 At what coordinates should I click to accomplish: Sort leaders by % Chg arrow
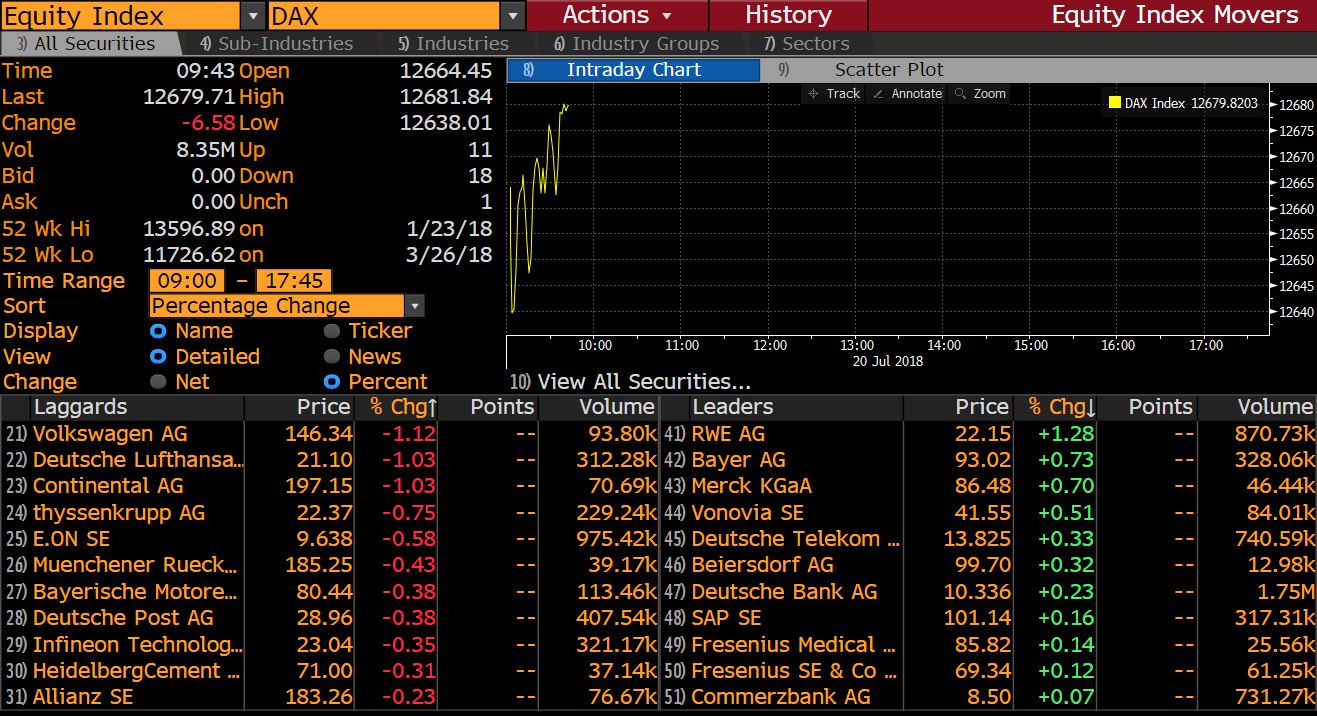(1090, 407)
